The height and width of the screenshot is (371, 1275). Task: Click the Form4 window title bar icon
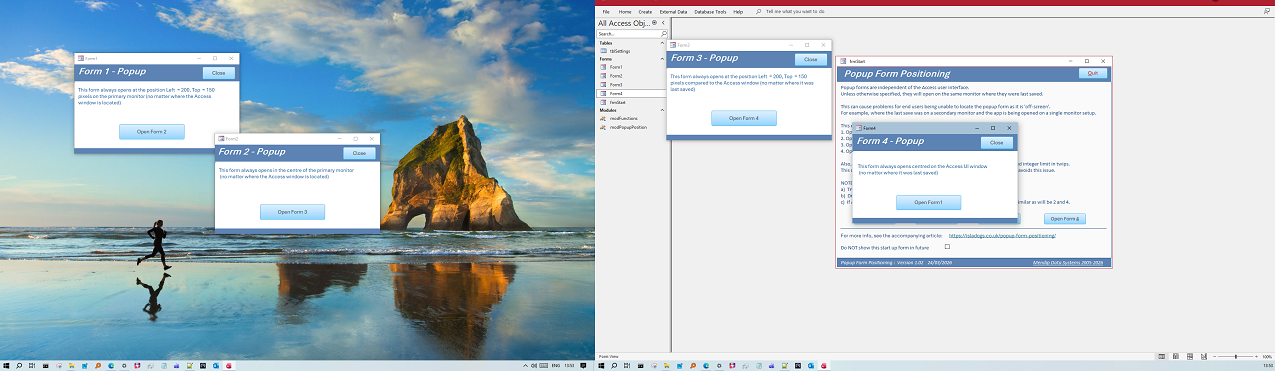[858, 128]
